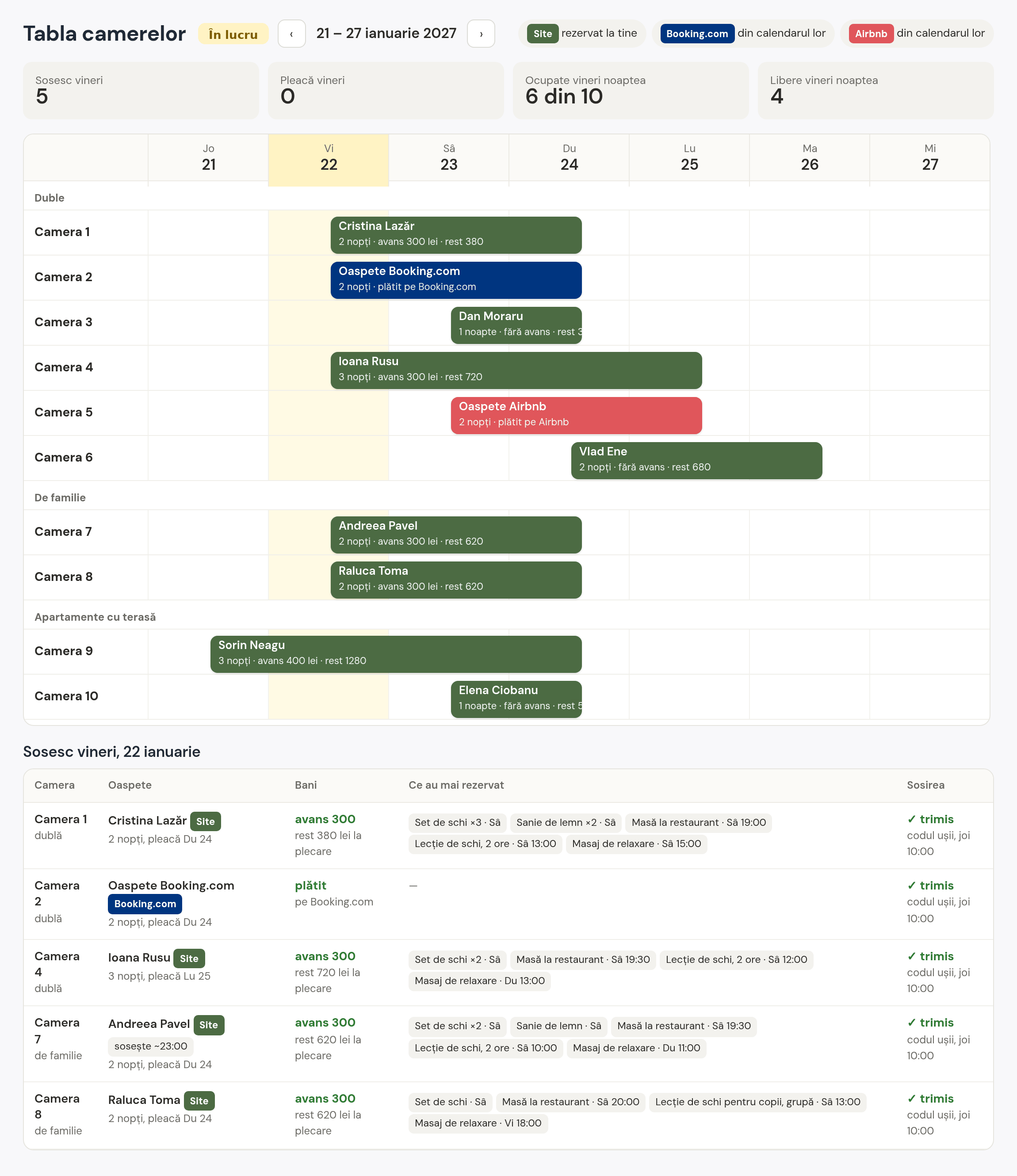Viewport: 1017px width, 1176px height.
Task: Select the Oaspete Airbnb reservation bar
Action: [577, 416]
